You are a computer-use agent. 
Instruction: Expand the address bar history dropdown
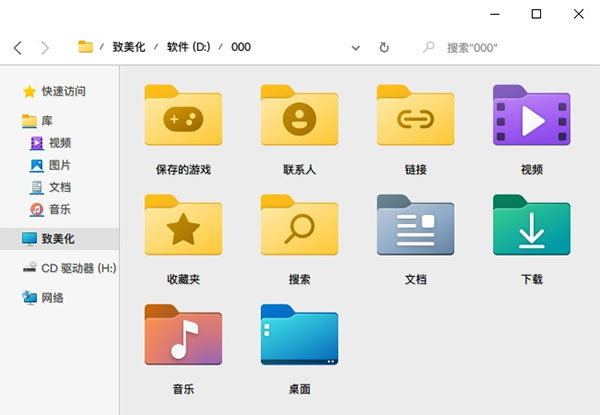356,47
